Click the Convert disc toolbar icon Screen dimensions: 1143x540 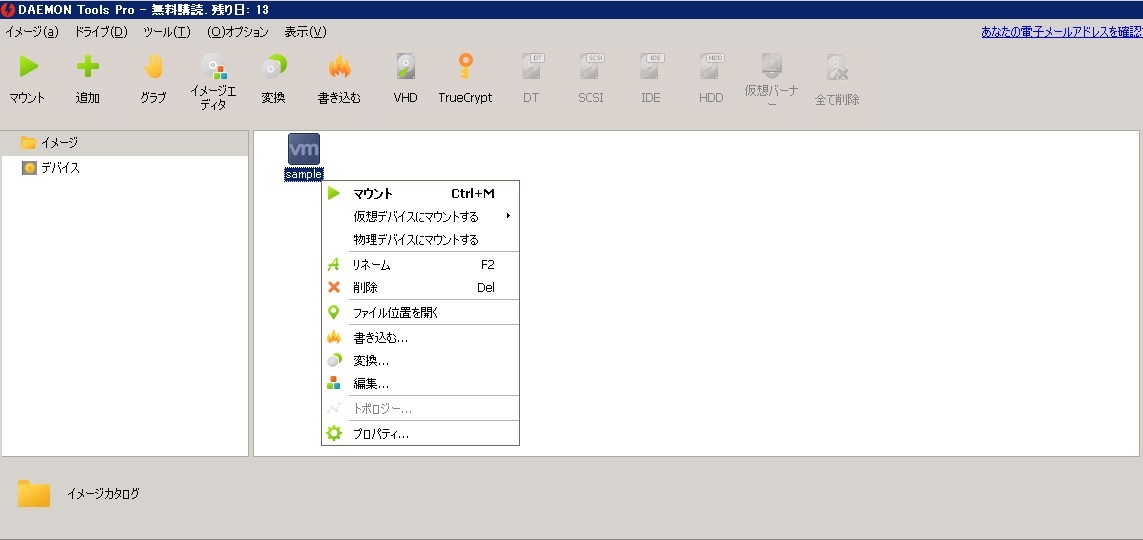273,67
